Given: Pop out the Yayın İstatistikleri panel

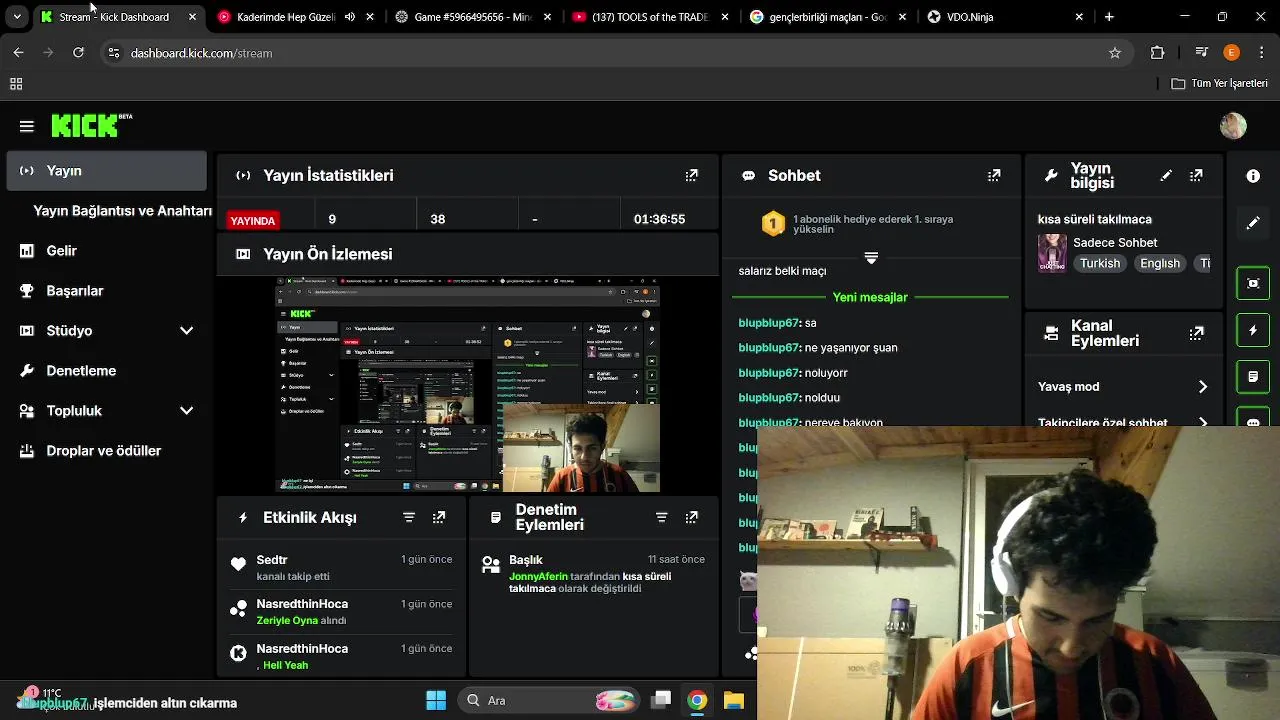Looking at the screenshot, I should click(x=691, y=175).
